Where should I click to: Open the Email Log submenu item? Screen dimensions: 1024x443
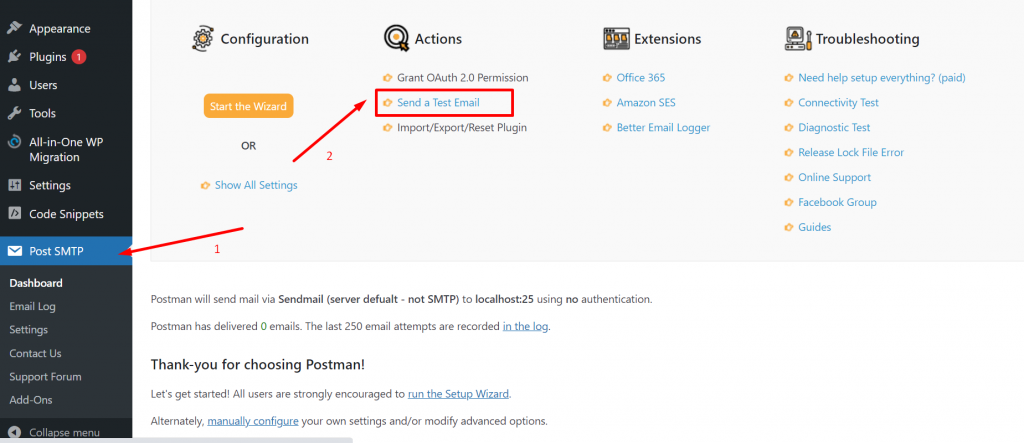coord(32,306)
